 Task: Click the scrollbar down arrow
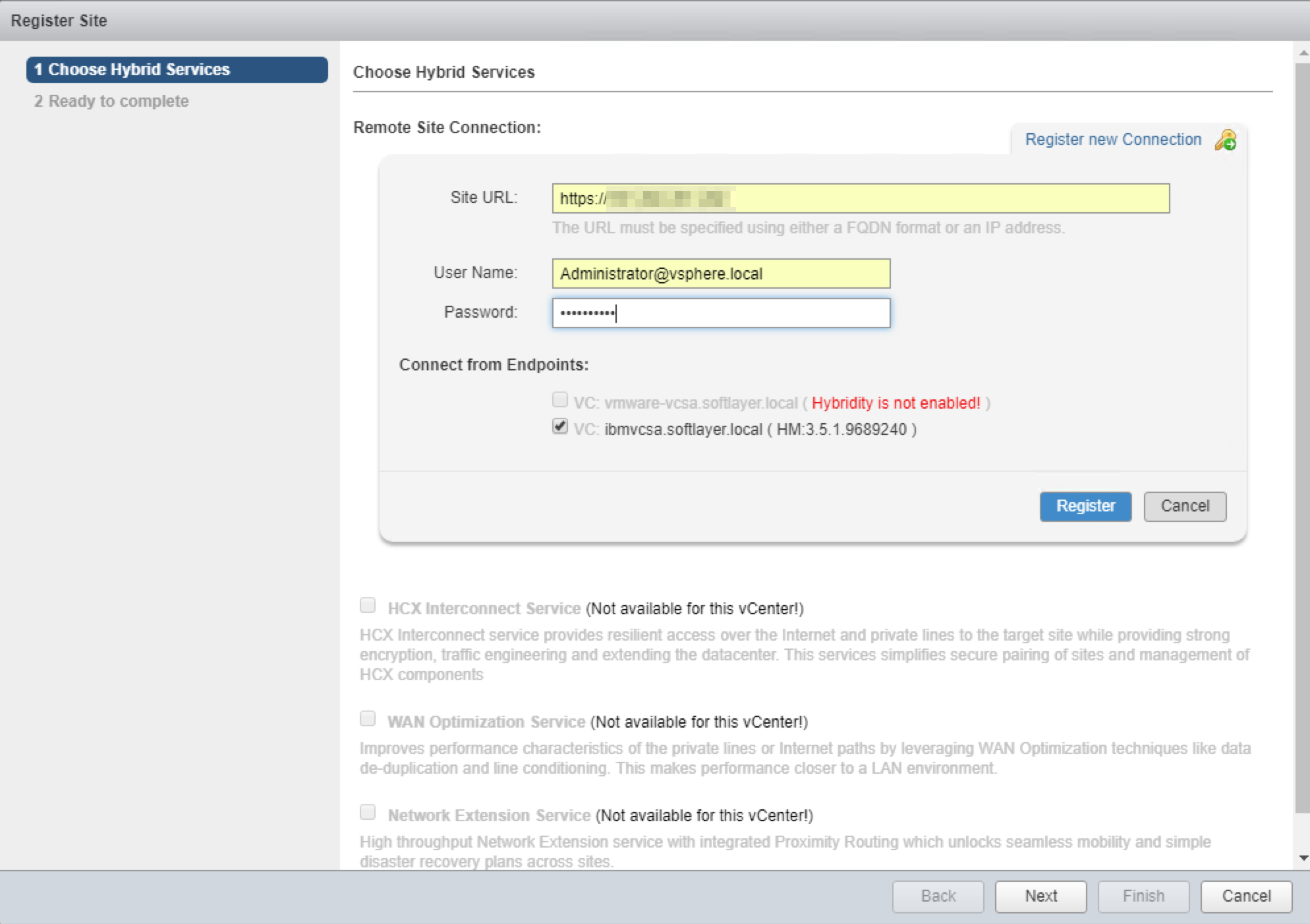click(x=1303, y=858)
